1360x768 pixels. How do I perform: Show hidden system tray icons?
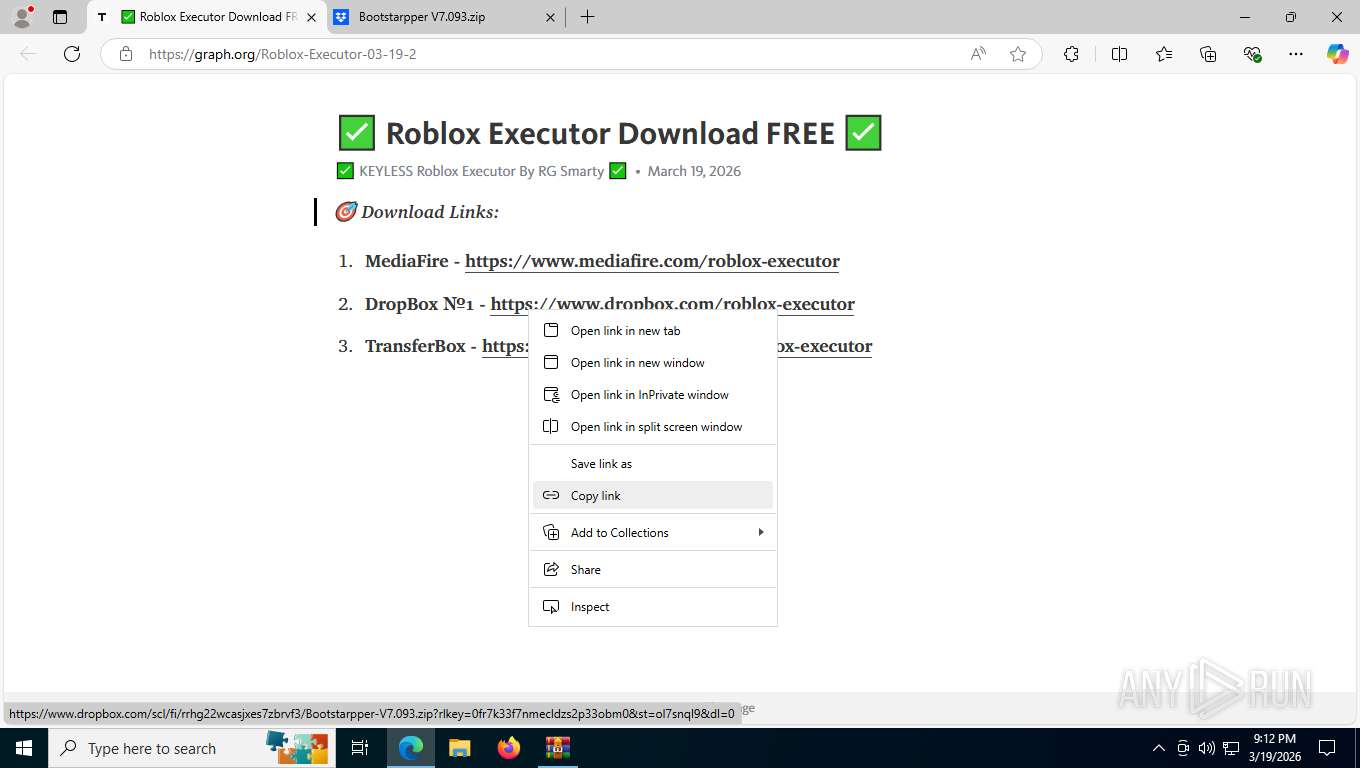[x=1159, y=748]
